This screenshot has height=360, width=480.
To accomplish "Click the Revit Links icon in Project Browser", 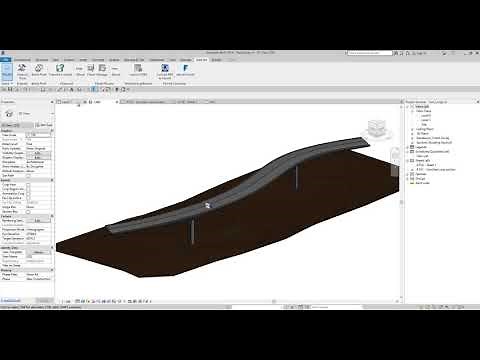I will [x=412, y=183].
